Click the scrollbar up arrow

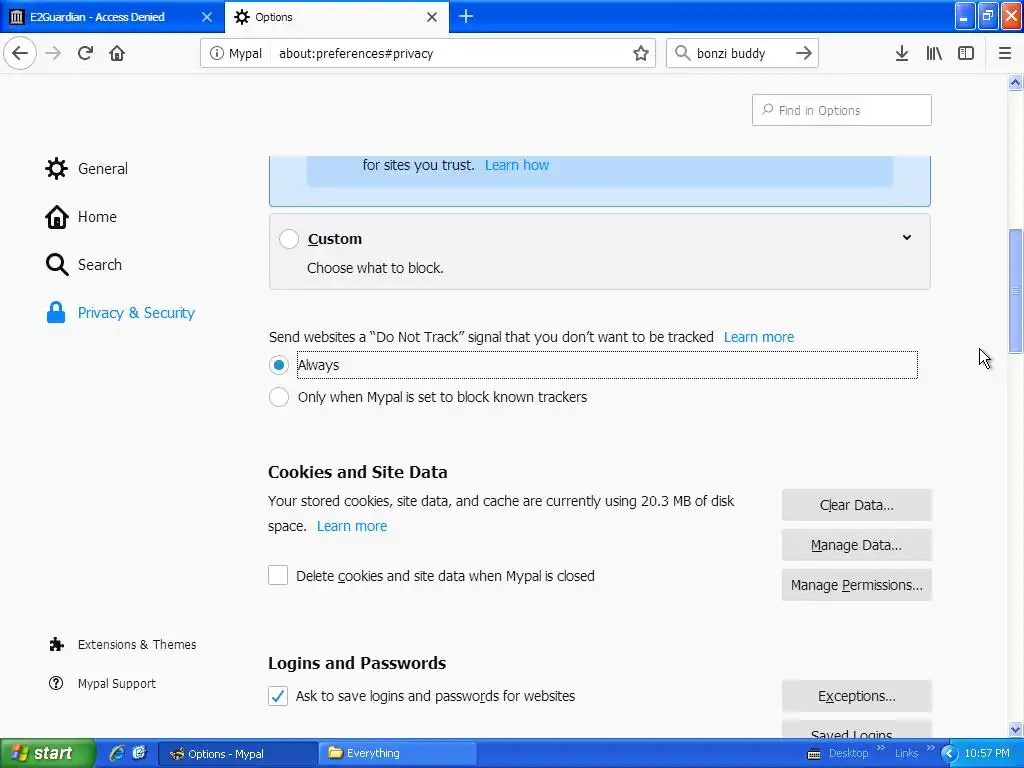[x=1015, y=82]
